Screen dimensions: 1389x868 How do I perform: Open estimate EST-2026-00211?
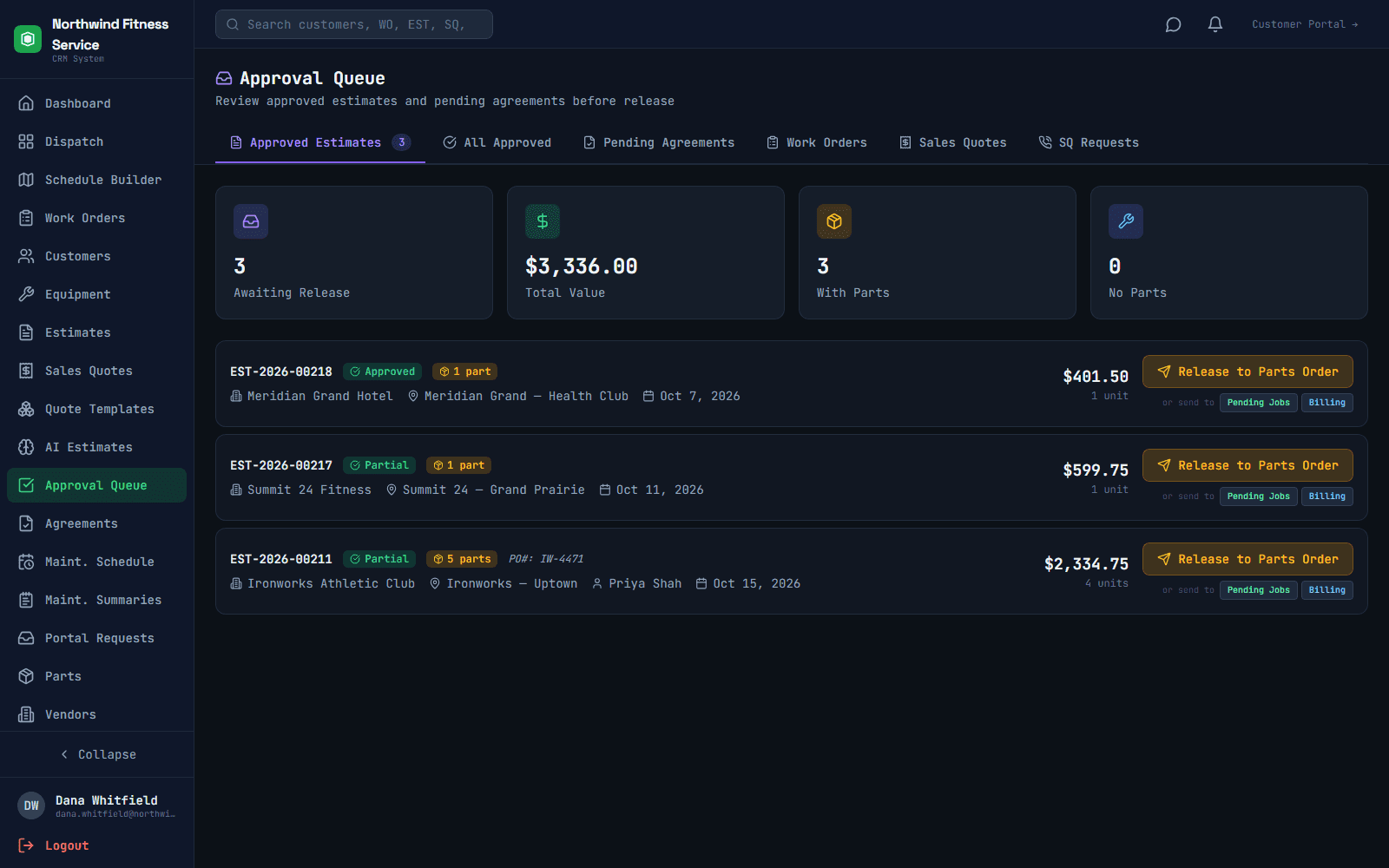pyautogui.click(x=281, y=559)
